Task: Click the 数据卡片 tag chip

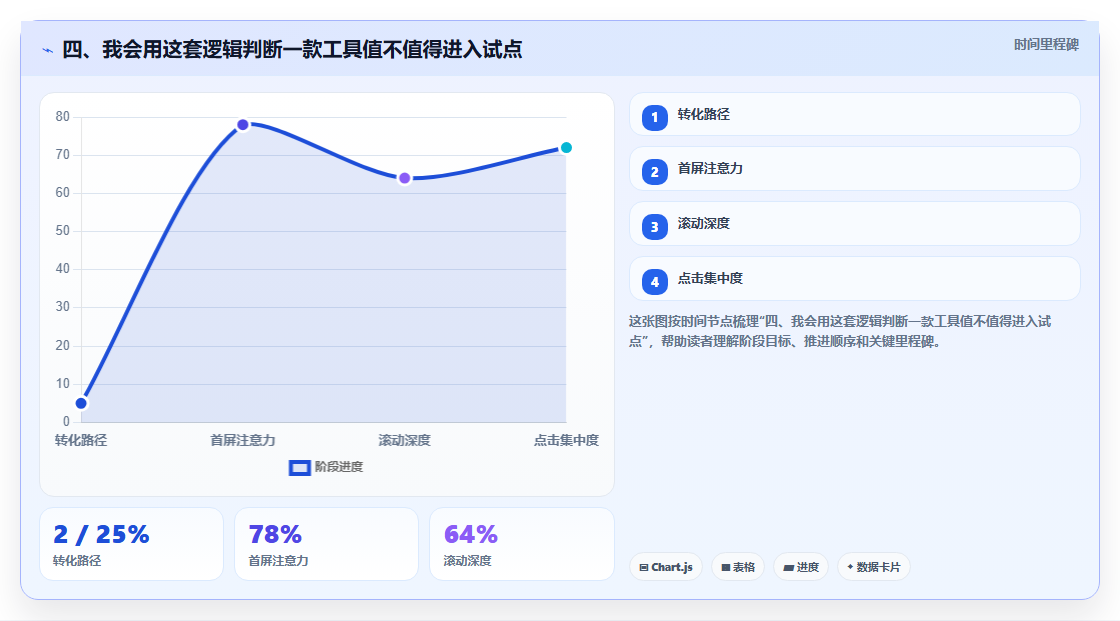Action: pos(874,567)
